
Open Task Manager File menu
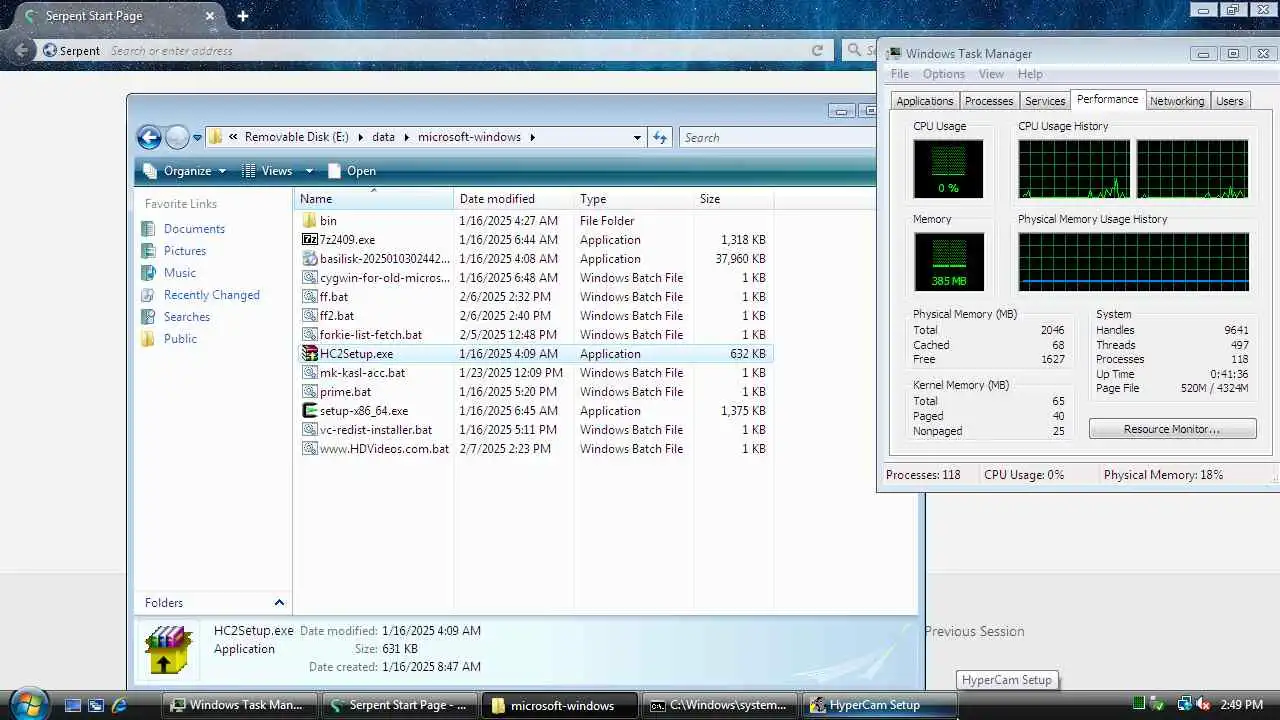[x=900, y=74]
